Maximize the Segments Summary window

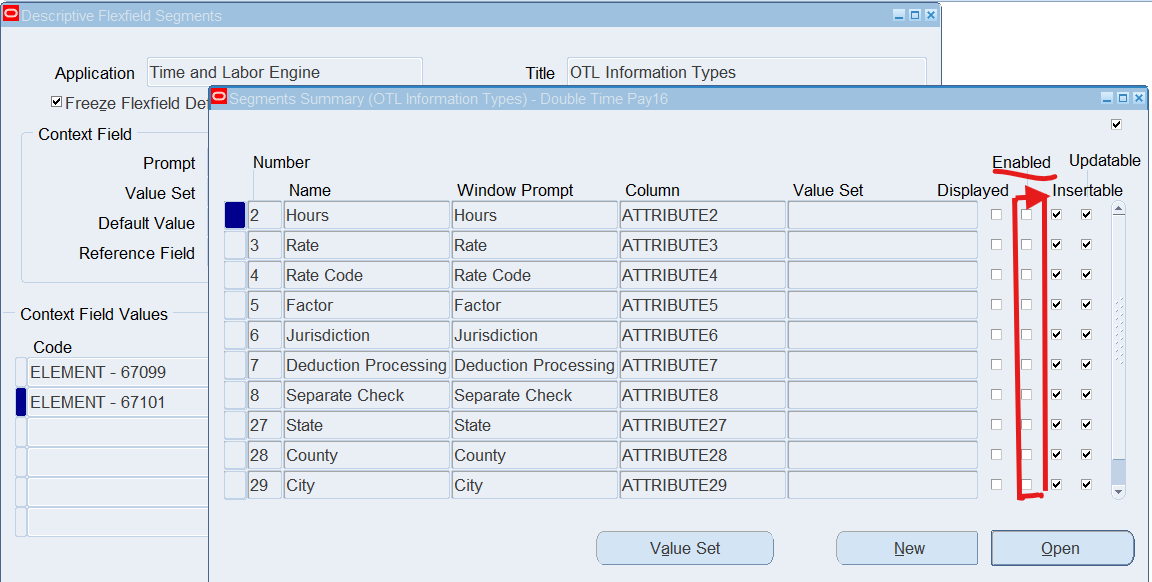tap(1122, 98)
